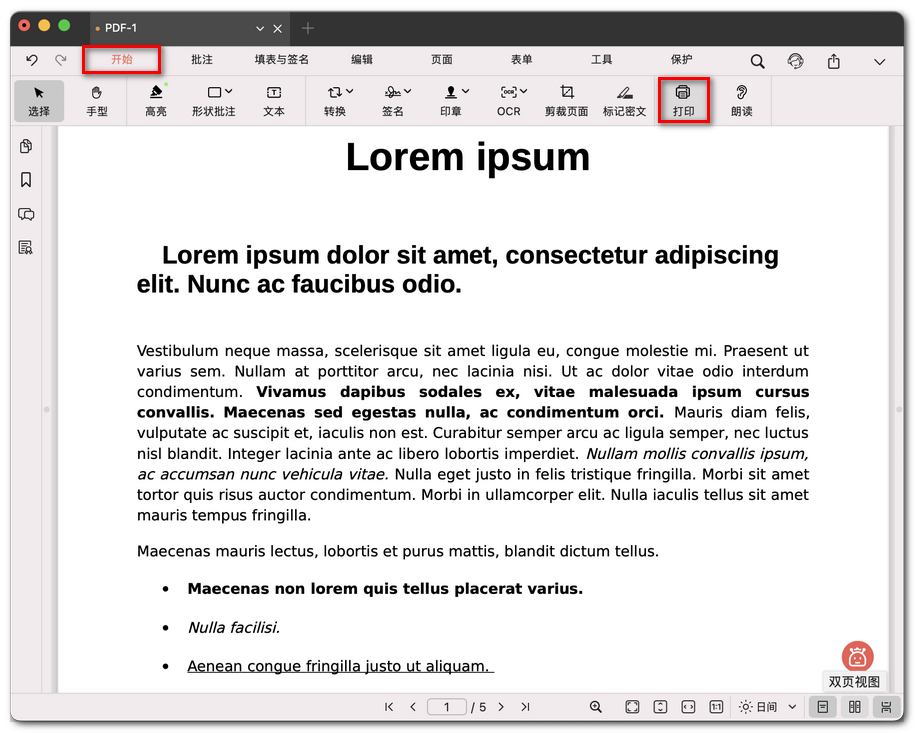Screen dimensions: 915x733
Task: Run the OCR tool
Action: (x=509, y=101)
